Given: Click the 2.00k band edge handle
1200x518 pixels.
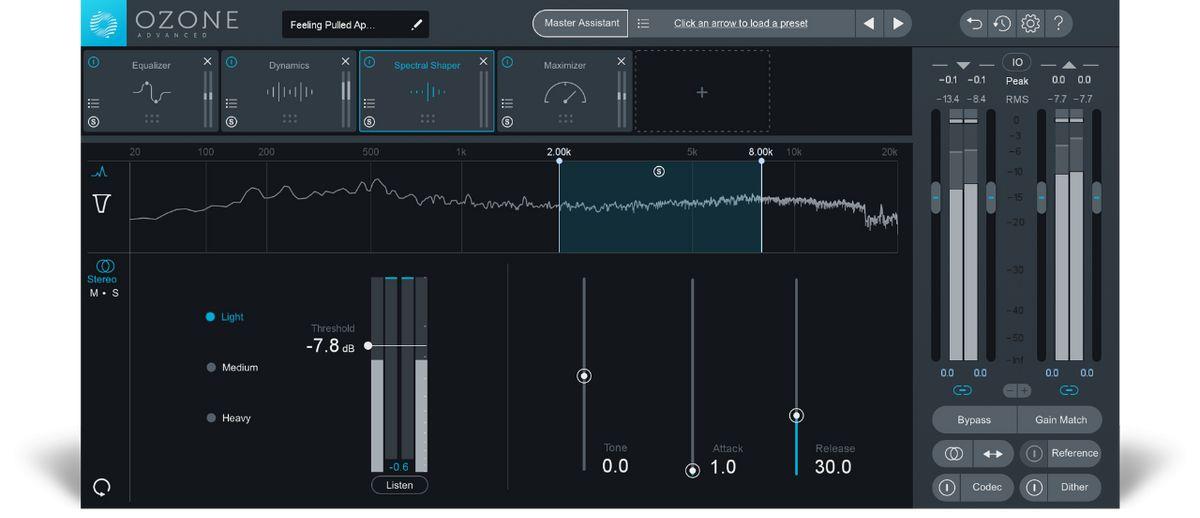Looking at the screenshot, I should pyautogui.click(x=559, y=160).
